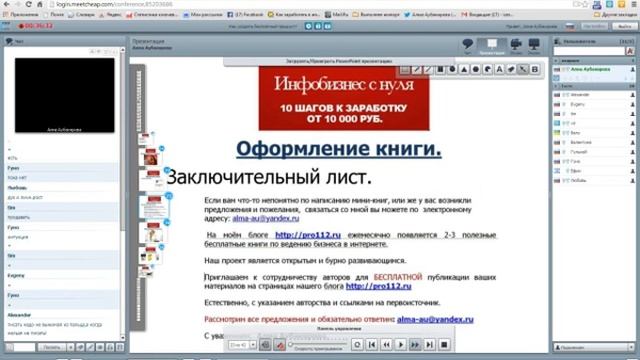Click the red 'Инфобизнес с нуля' banner
Viewport: 640px width, 360px height.
pos(344,98)
